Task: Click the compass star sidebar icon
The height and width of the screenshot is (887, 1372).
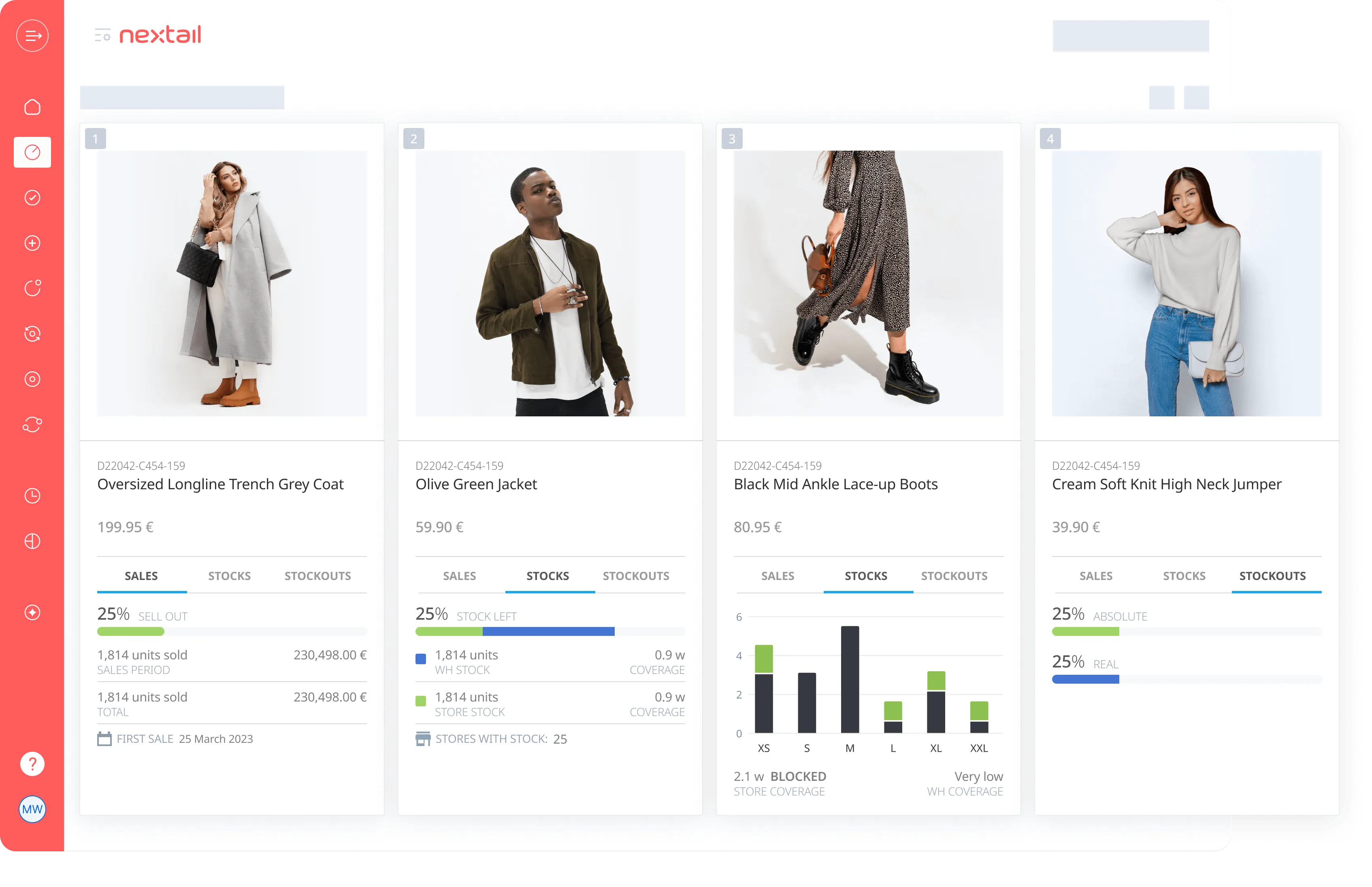Action: click(x=32, y=612)
